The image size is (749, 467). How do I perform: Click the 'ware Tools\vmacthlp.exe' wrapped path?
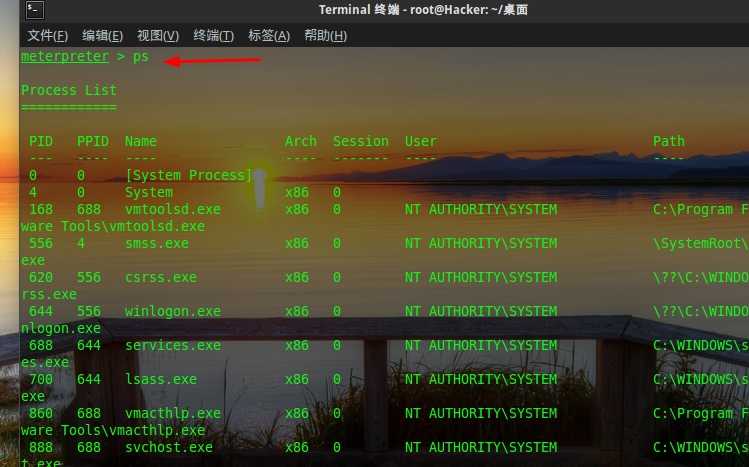(x=113, y=430)
